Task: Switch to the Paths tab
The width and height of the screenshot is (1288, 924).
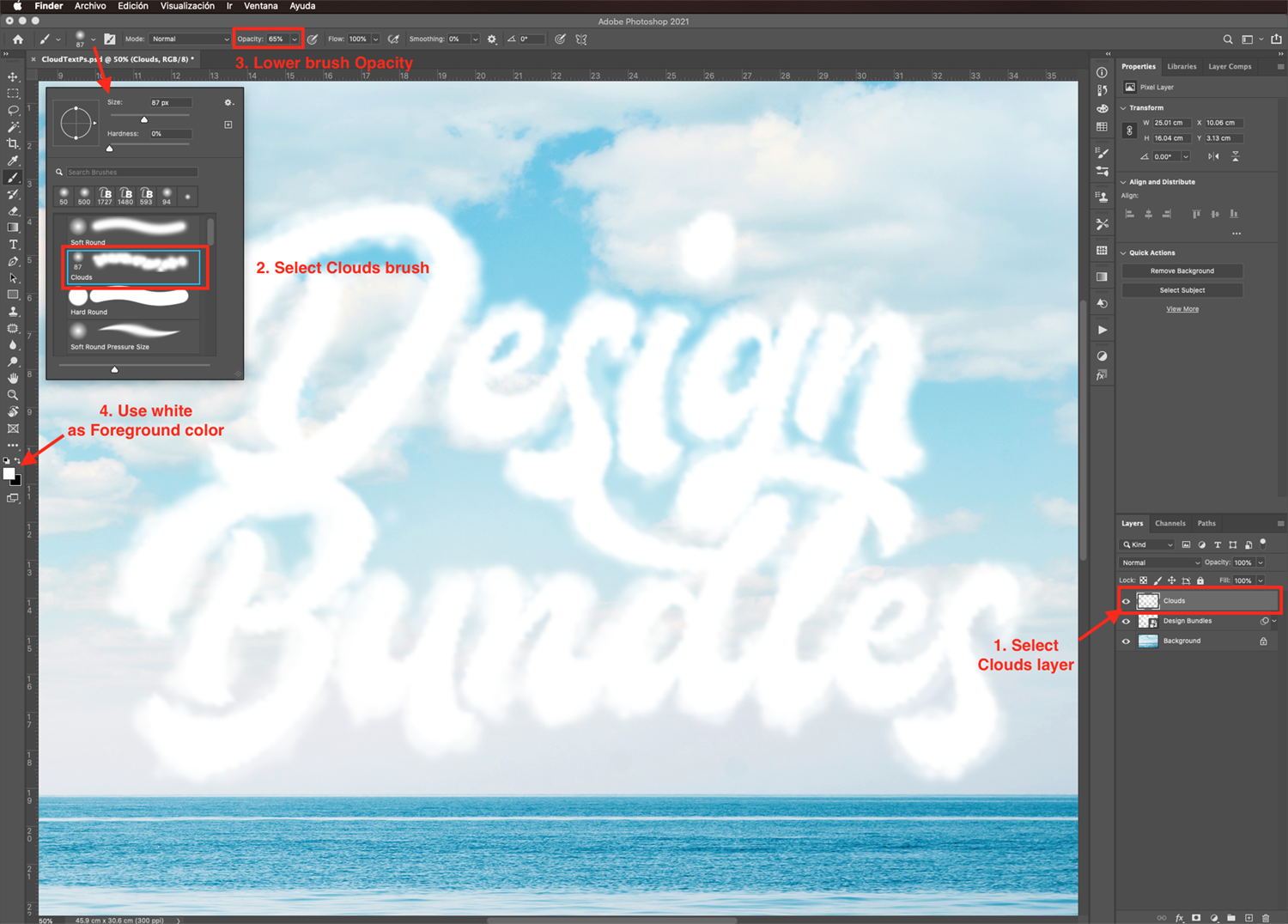Action: [1206, 523]
